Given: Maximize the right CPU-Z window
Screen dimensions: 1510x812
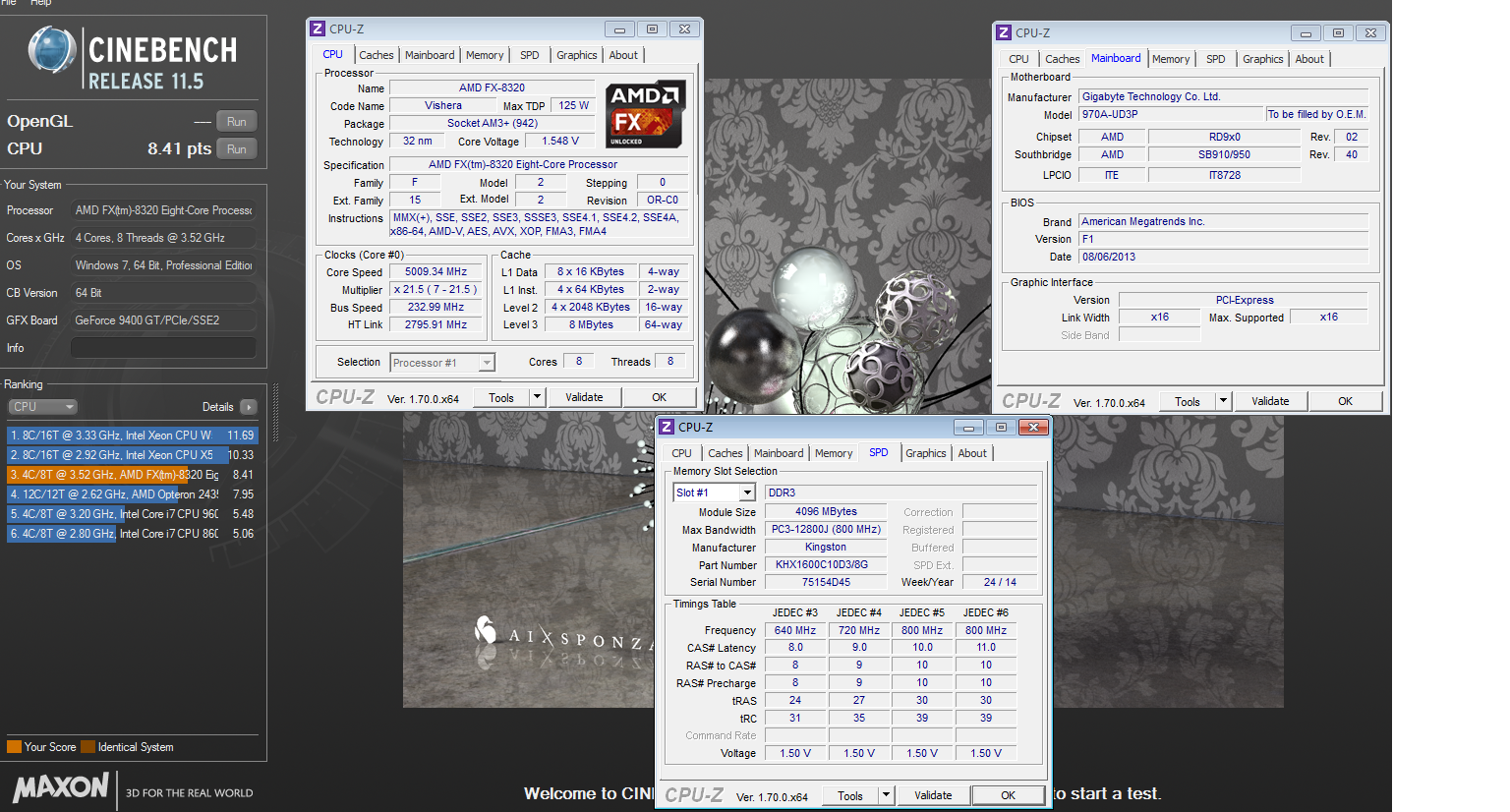Looking at the screenshot, I should [x=1338, y=33].
